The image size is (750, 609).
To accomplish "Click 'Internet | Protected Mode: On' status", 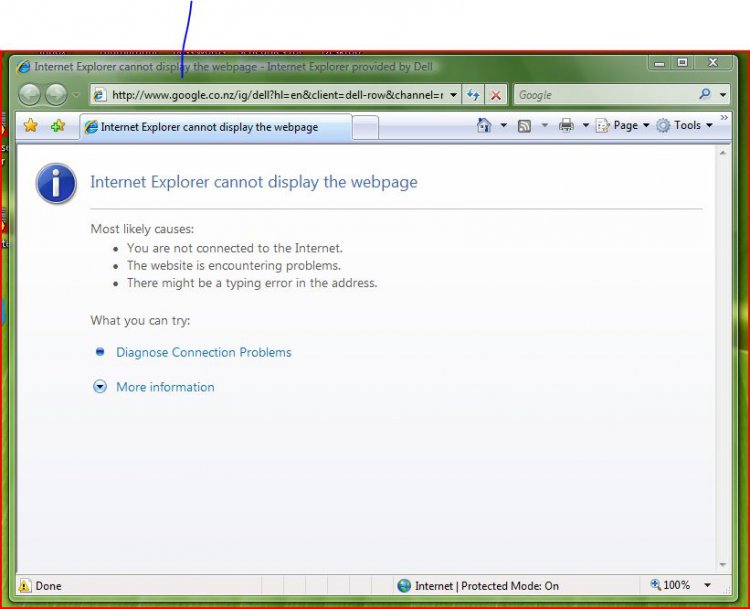I will (486, 586).
